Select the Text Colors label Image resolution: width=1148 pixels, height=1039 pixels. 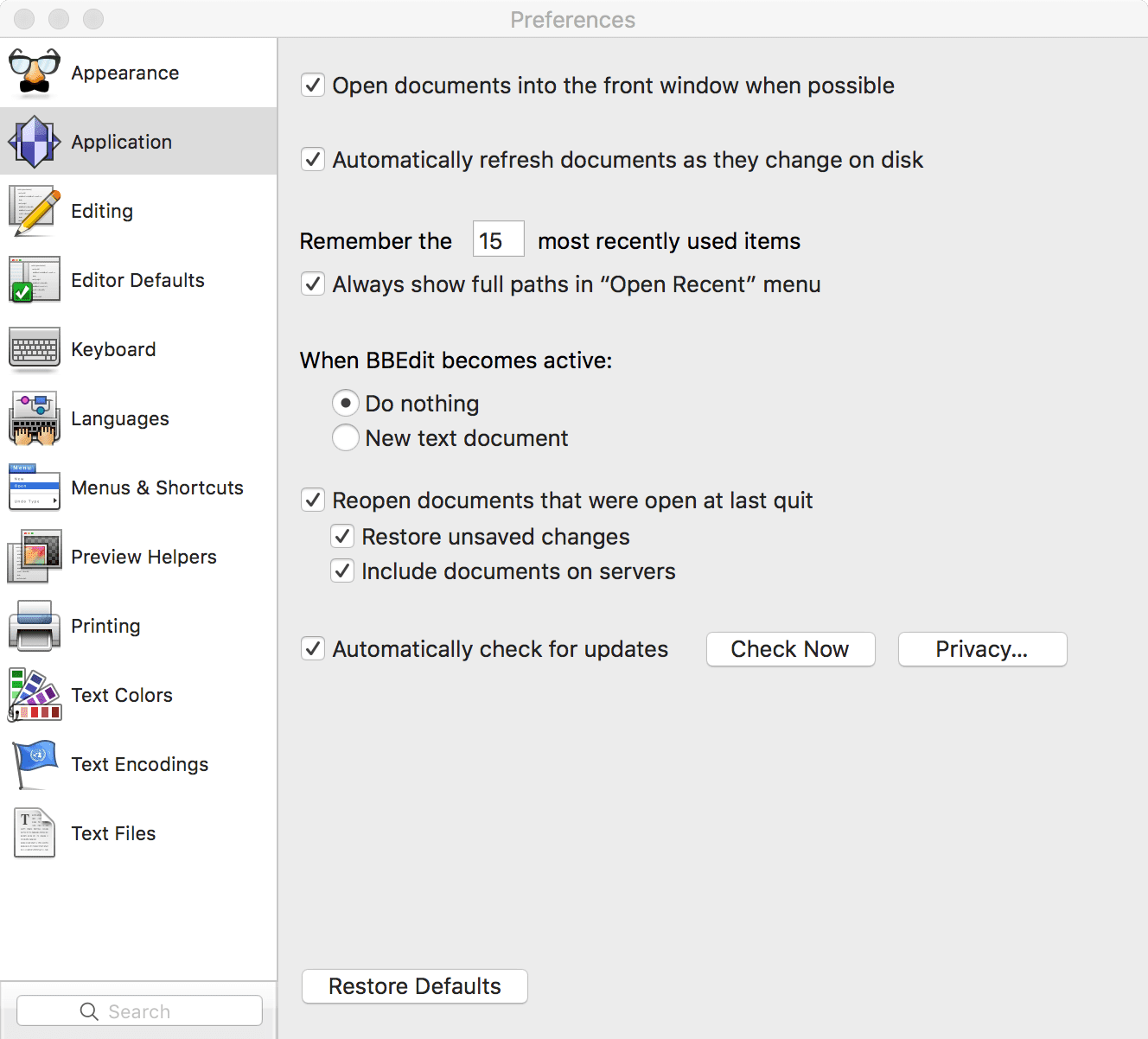pyautogui.click(x=122, y=695)
